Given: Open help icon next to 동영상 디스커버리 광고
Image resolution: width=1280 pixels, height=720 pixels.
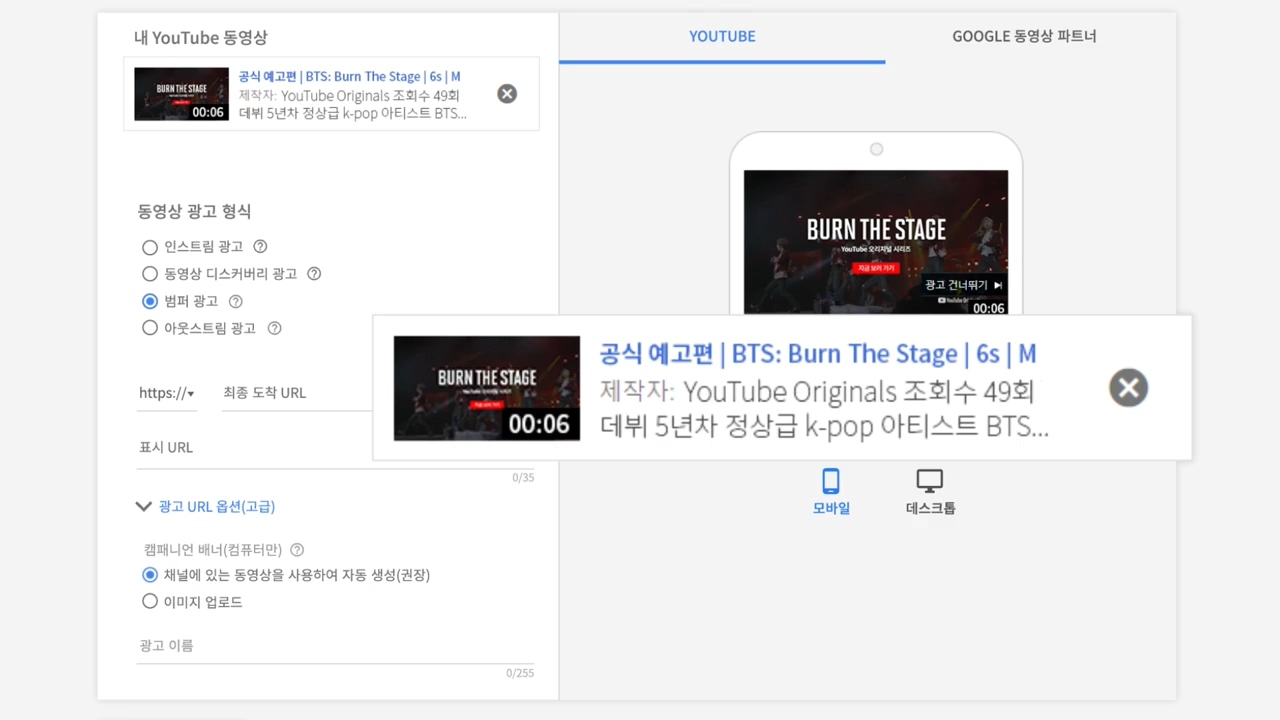Looking at the screenshot, I should [x=314, y=274].
